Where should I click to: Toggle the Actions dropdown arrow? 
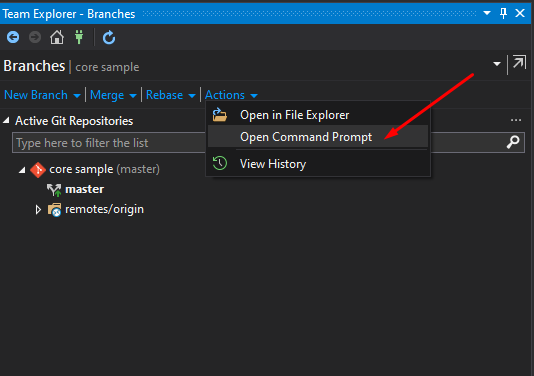[254, 96]
